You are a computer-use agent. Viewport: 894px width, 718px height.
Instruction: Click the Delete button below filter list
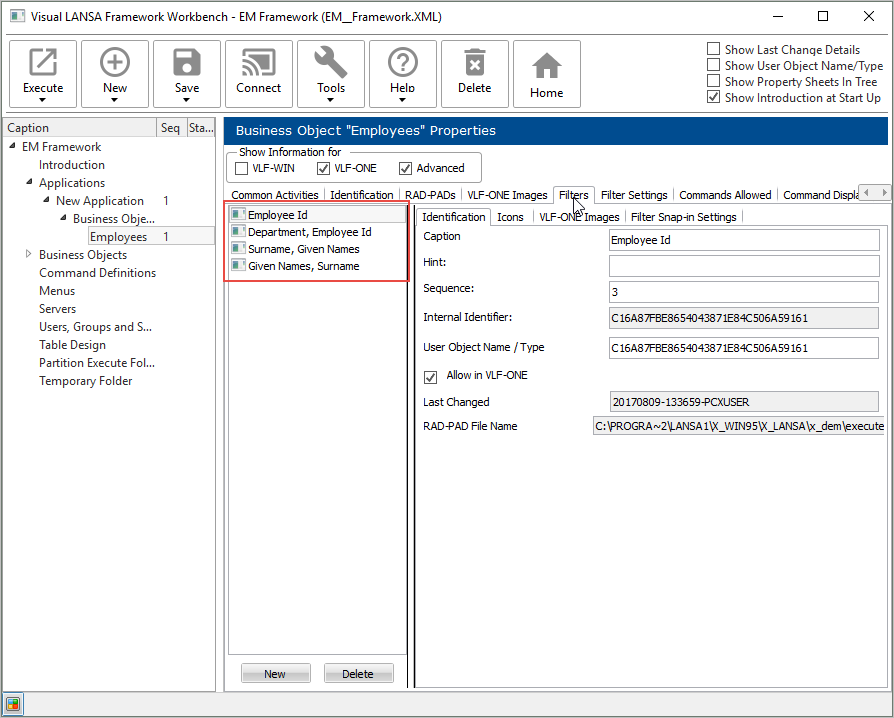pyautogui.click(x=358, y=674)
